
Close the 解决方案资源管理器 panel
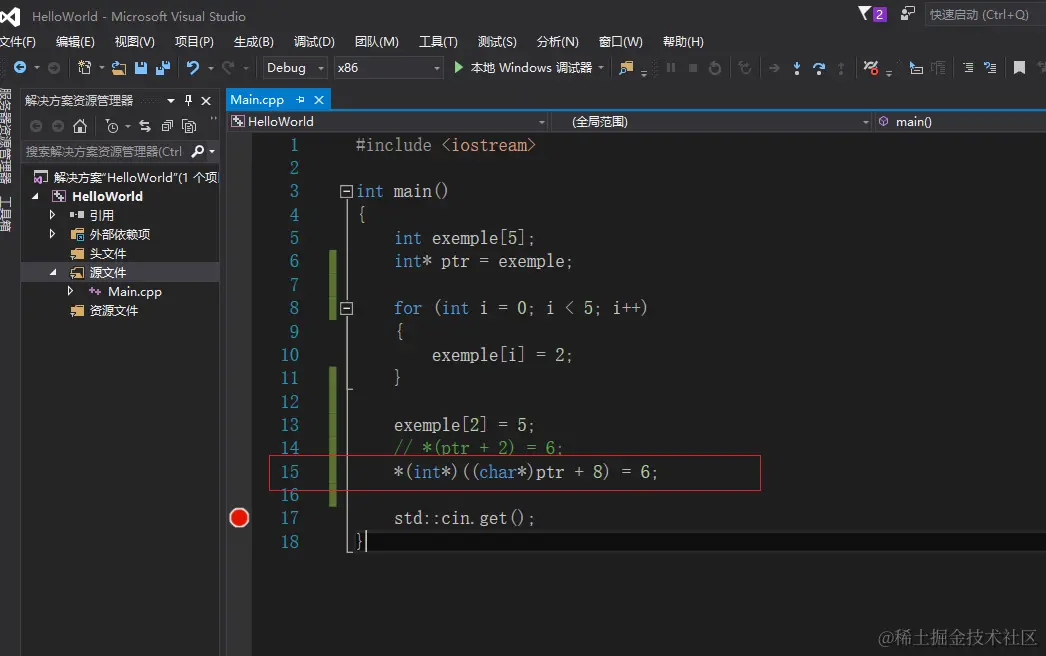tap(206, 101)
